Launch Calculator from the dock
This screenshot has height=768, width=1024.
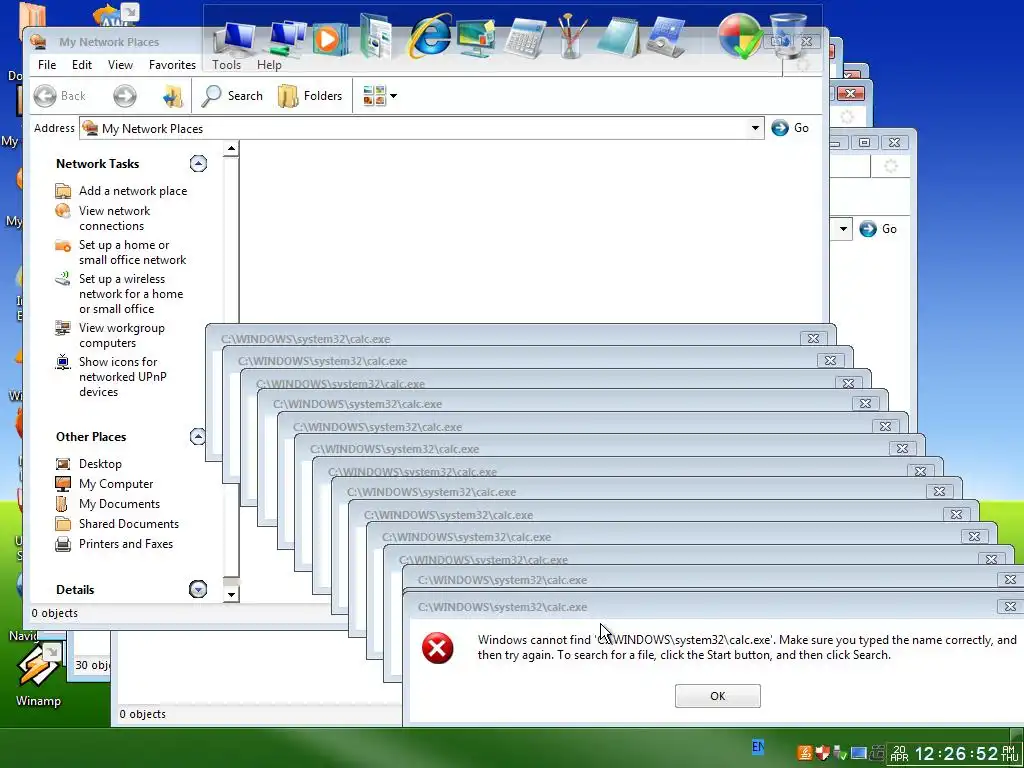pos(525,39)
